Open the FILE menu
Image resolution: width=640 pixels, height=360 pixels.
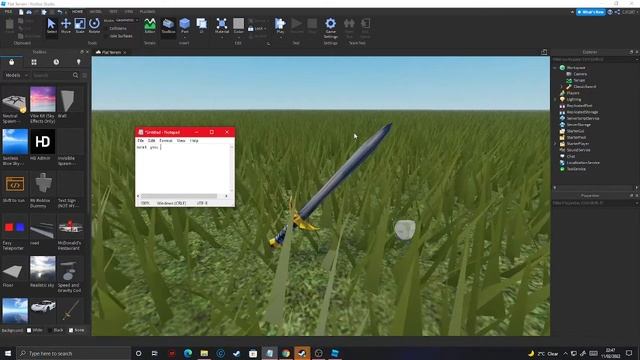click(8, 12)
